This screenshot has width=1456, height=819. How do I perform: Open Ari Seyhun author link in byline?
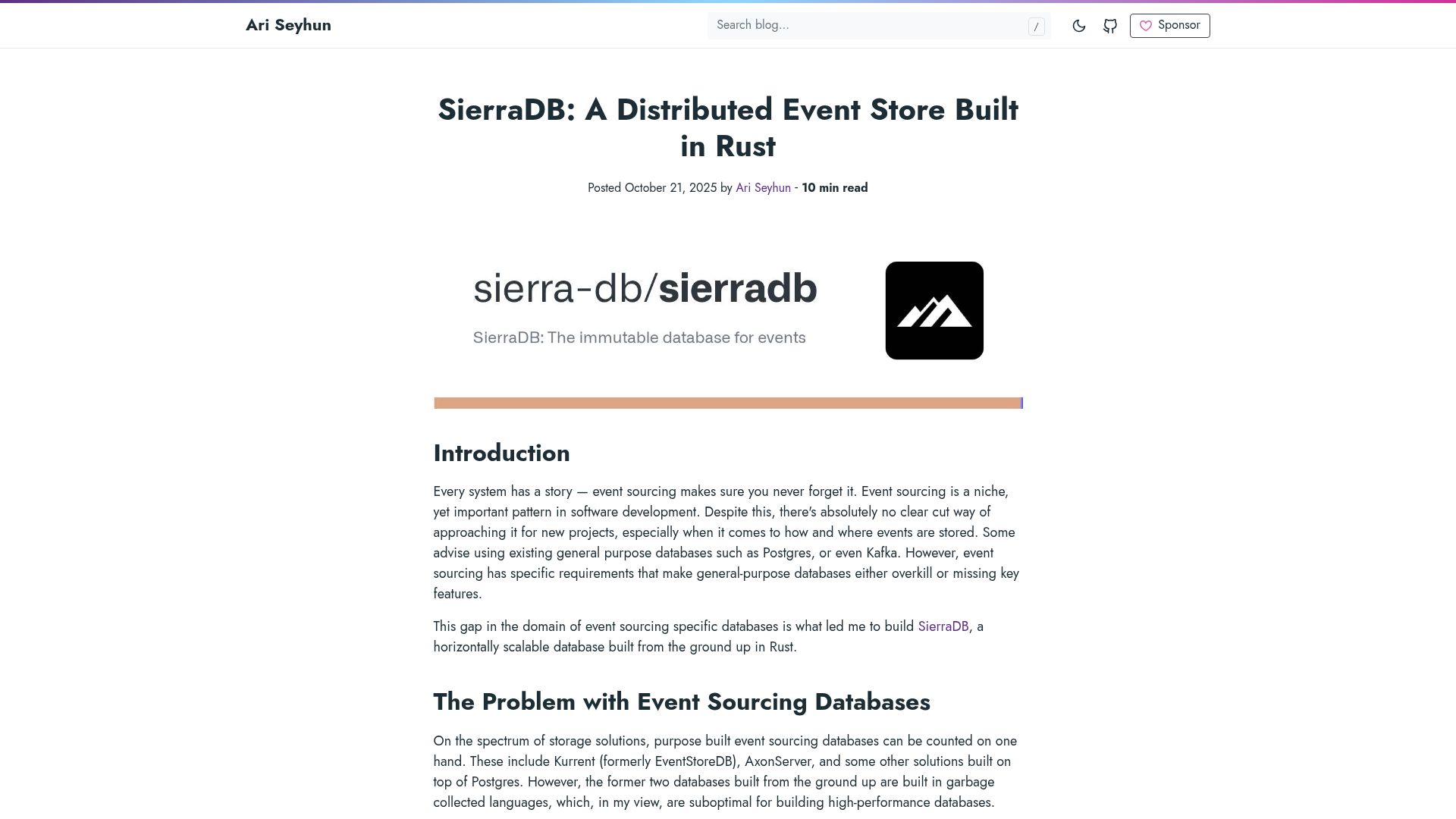[763, 188]
